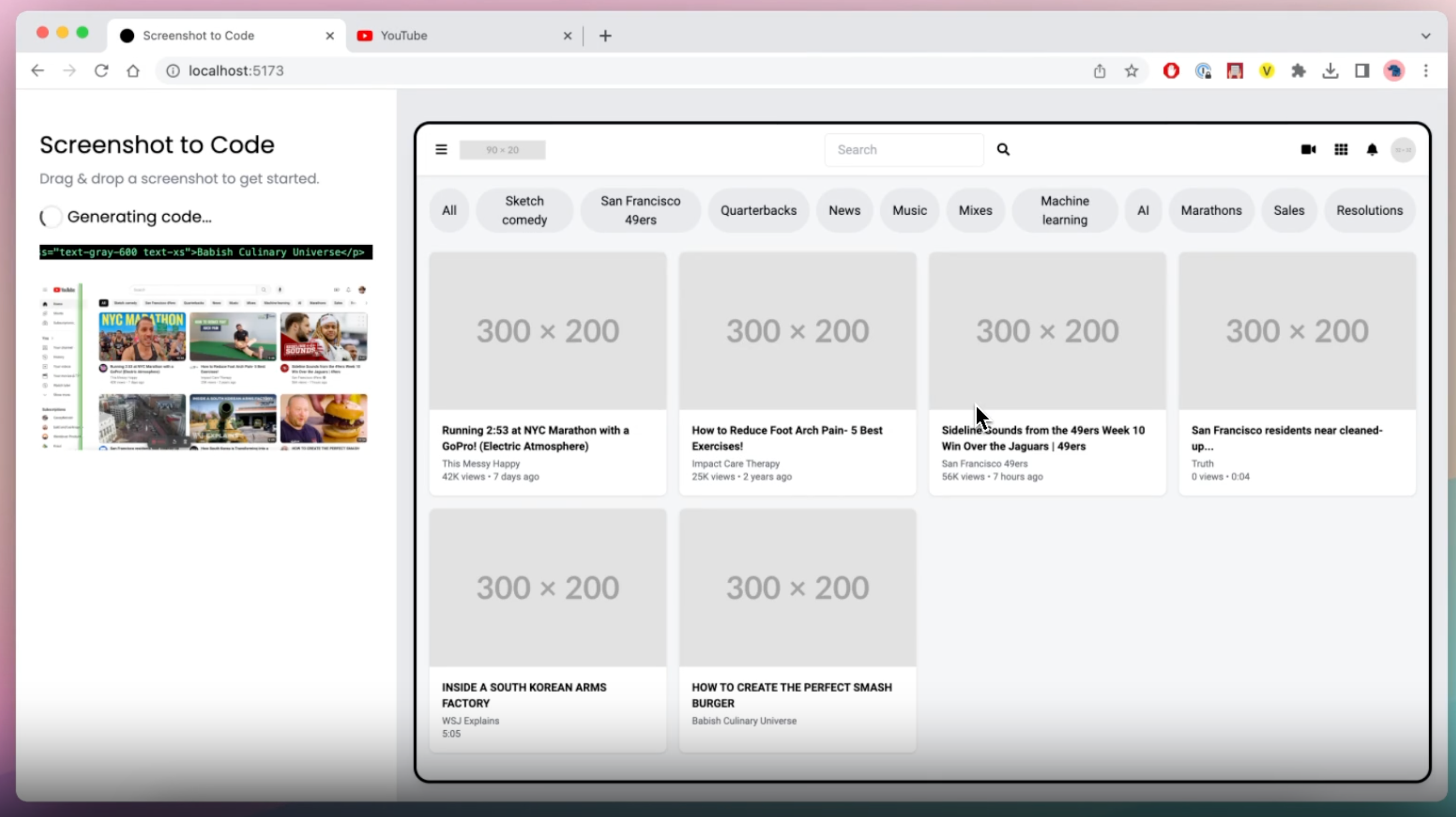This screenshot has width=1456, height=817.
Task: Select the Machine learning chip
Action: [x=1064, y=210]
